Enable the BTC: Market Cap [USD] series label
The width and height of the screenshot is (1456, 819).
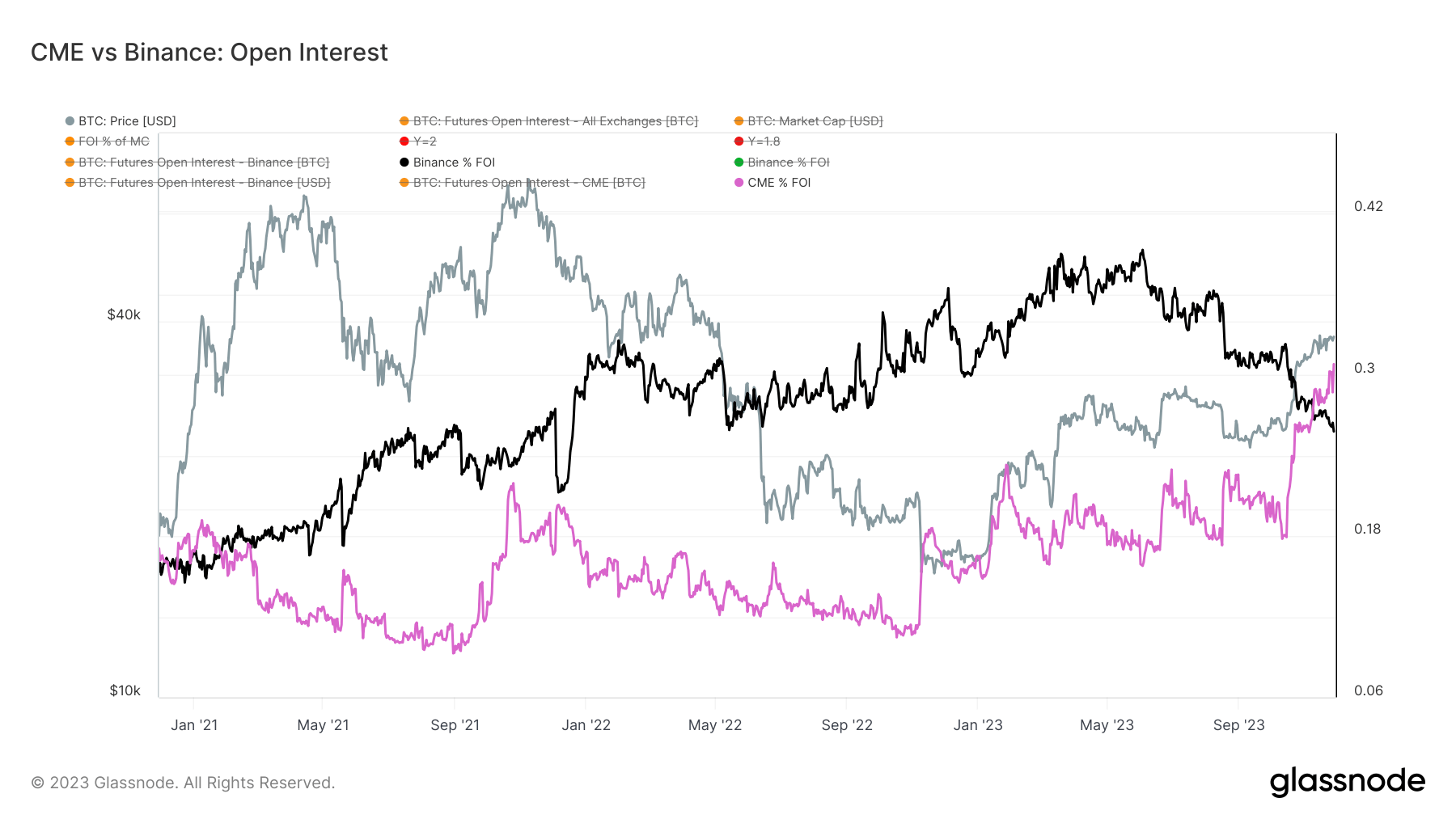pos(815,121)
